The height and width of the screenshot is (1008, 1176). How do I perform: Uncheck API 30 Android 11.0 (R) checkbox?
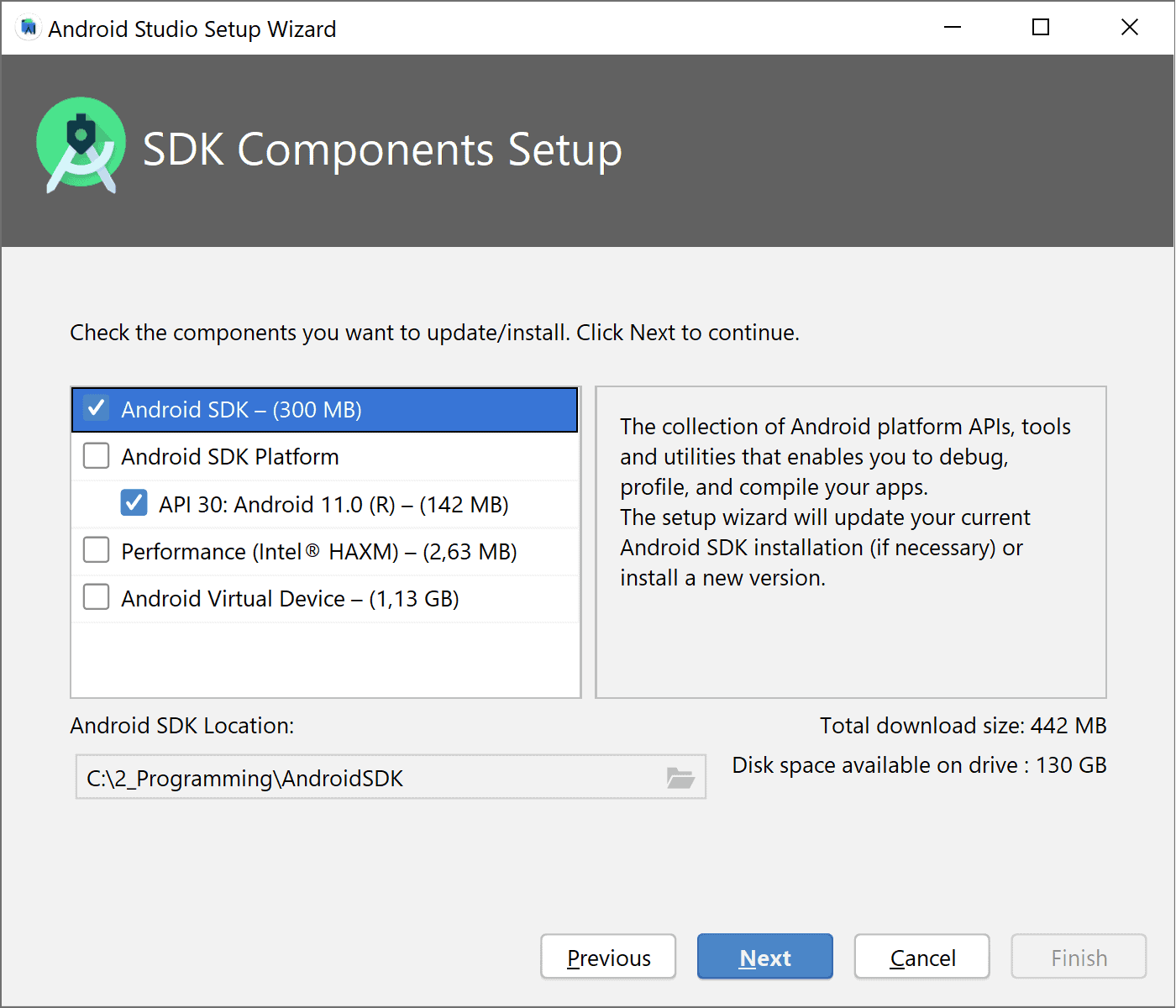[x=134, y=503]
